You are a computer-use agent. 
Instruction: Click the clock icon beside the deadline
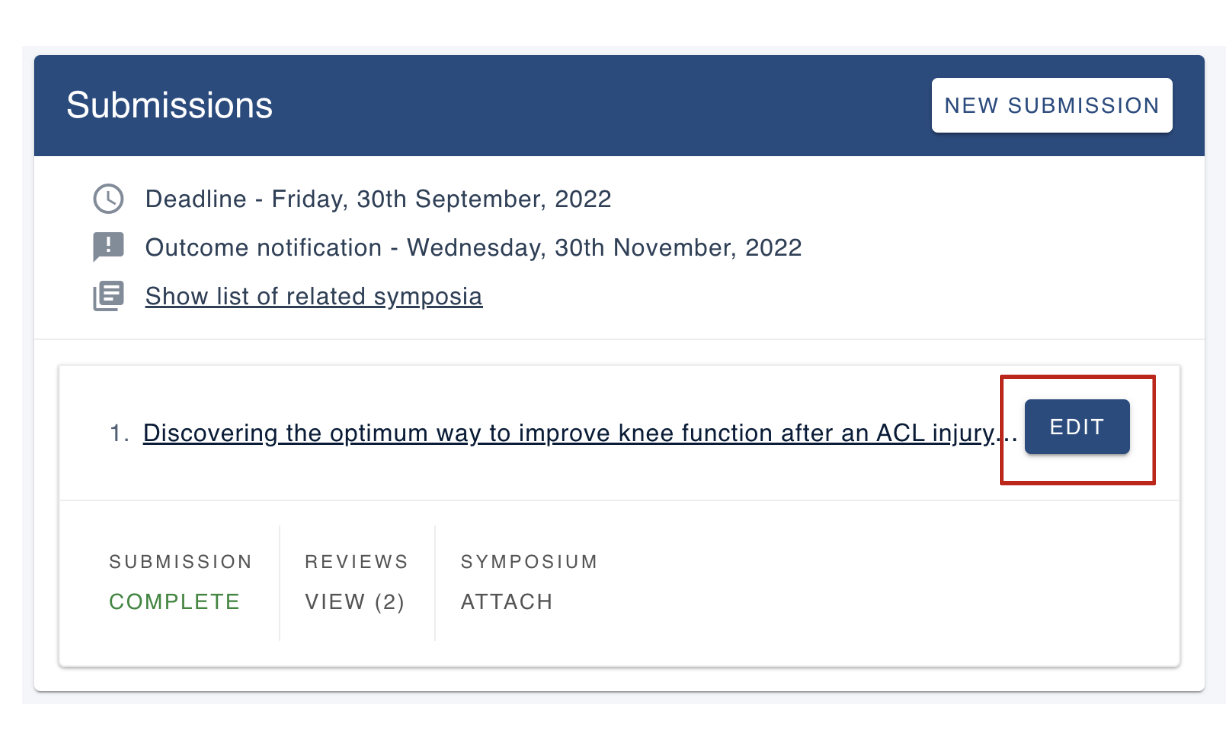click(108, 199)
